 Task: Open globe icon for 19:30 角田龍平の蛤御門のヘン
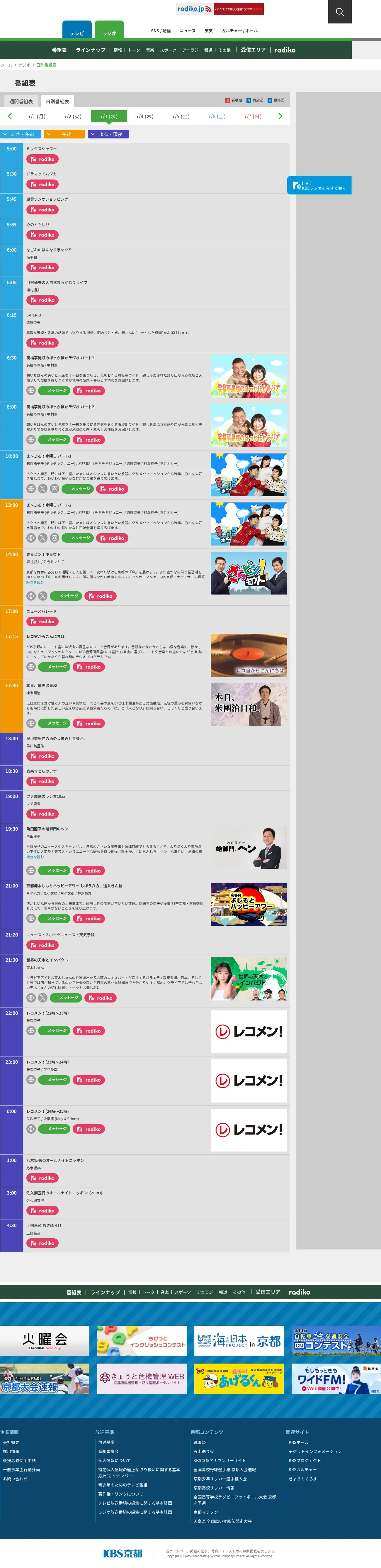(31, 871)
